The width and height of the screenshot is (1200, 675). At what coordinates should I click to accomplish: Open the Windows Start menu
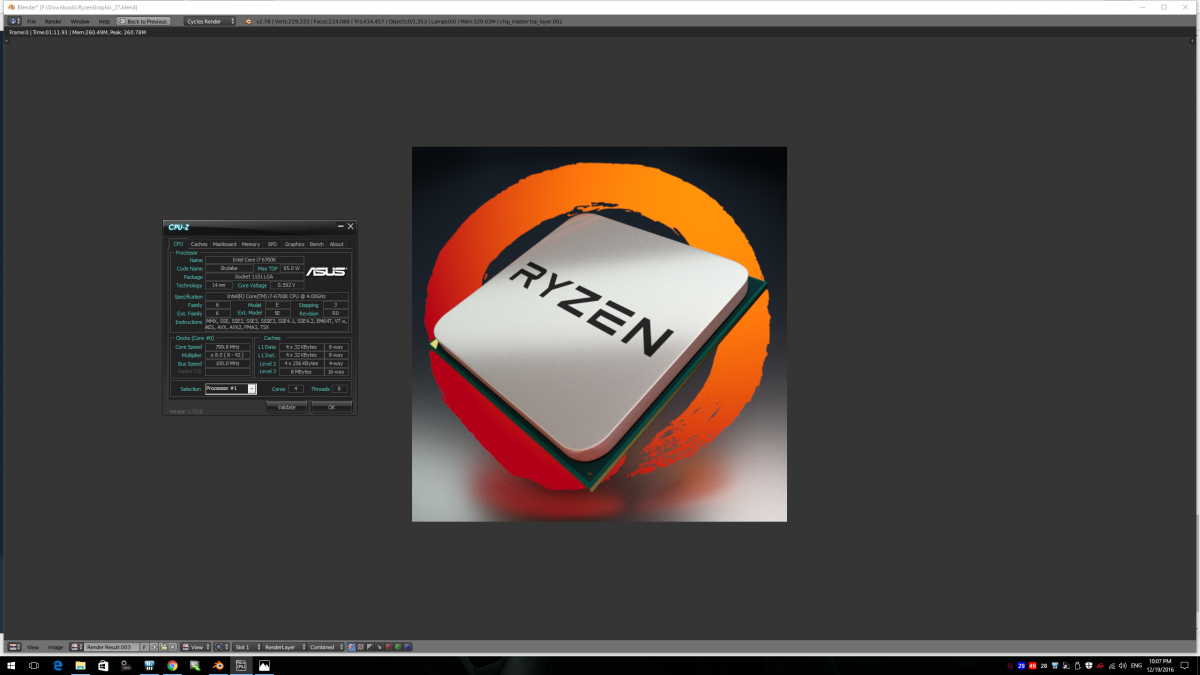[11, 665]
